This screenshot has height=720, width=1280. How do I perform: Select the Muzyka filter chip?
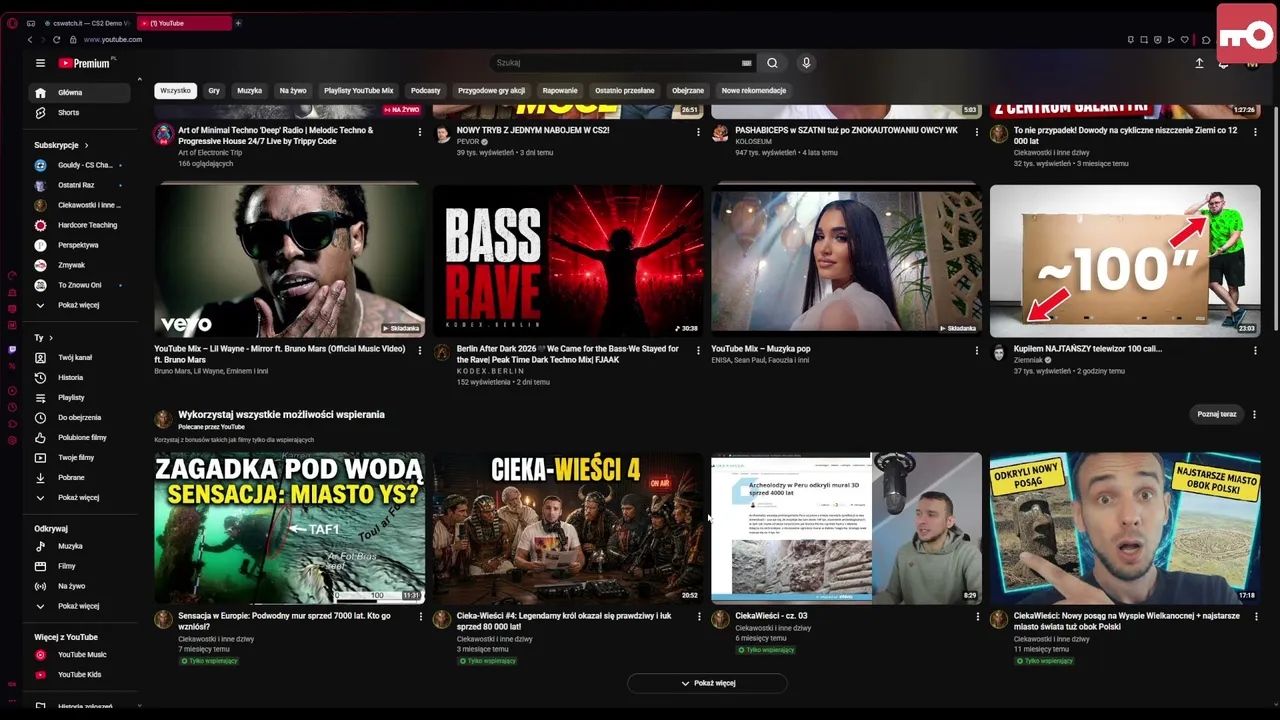coord(250,91)
